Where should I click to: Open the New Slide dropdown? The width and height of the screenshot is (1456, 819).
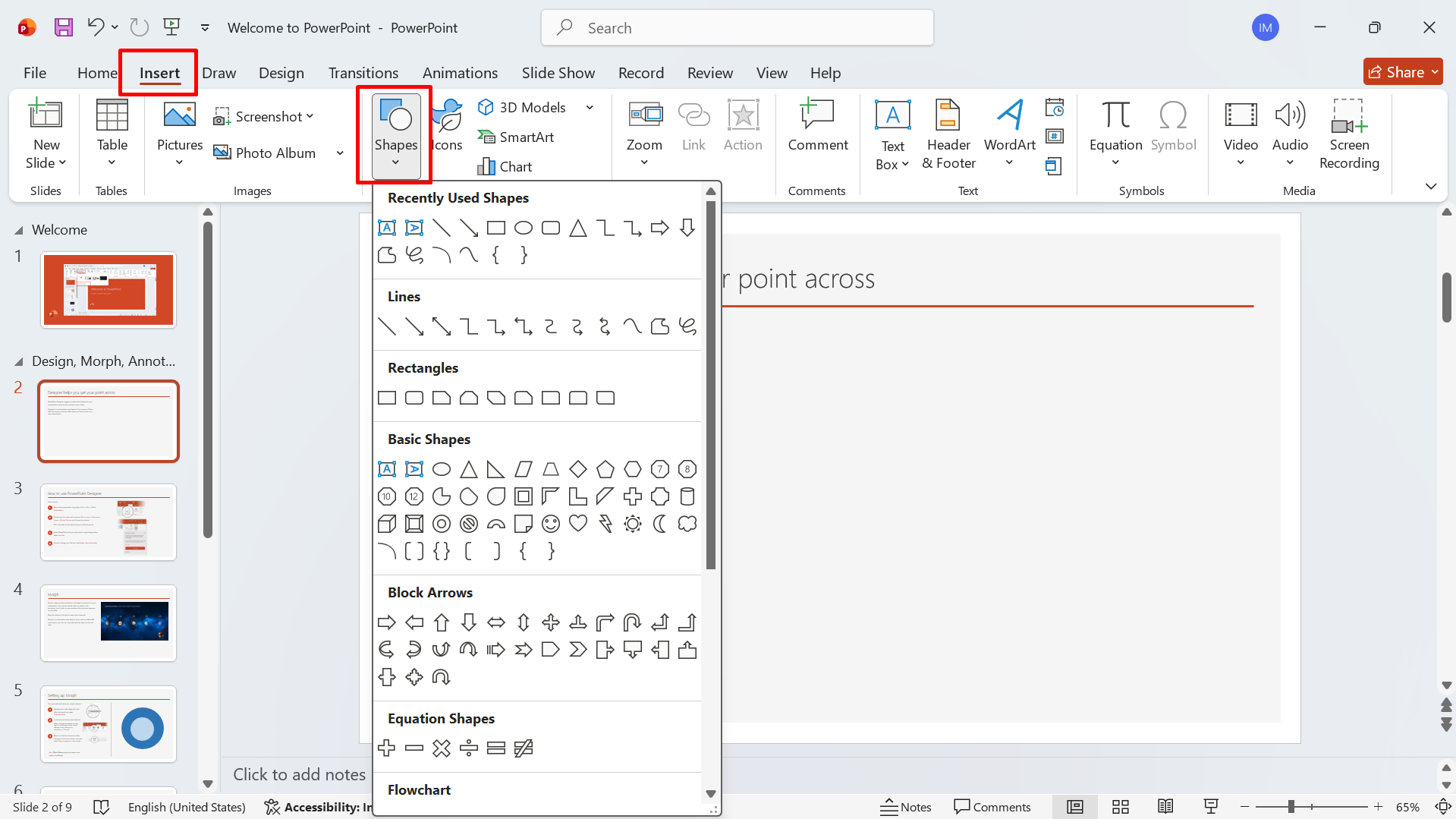(x=46, y=154)
